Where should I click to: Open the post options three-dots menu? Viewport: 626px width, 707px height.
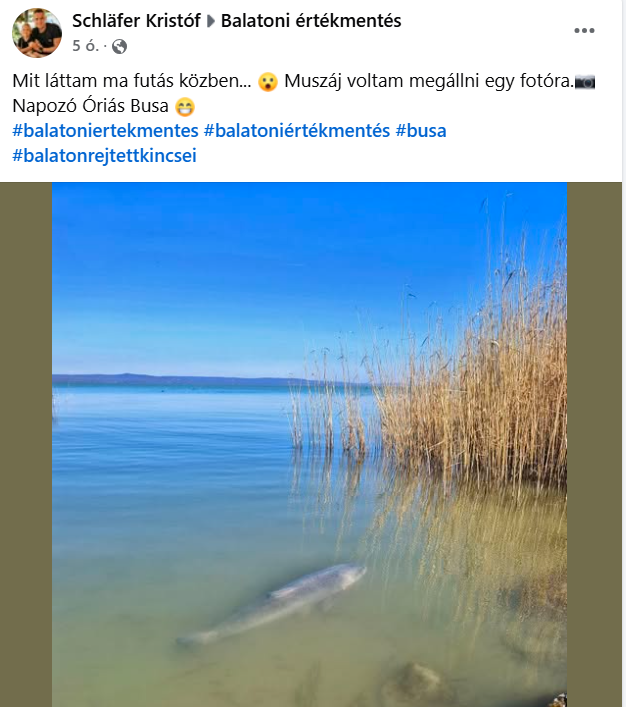[x=584, y=31]
